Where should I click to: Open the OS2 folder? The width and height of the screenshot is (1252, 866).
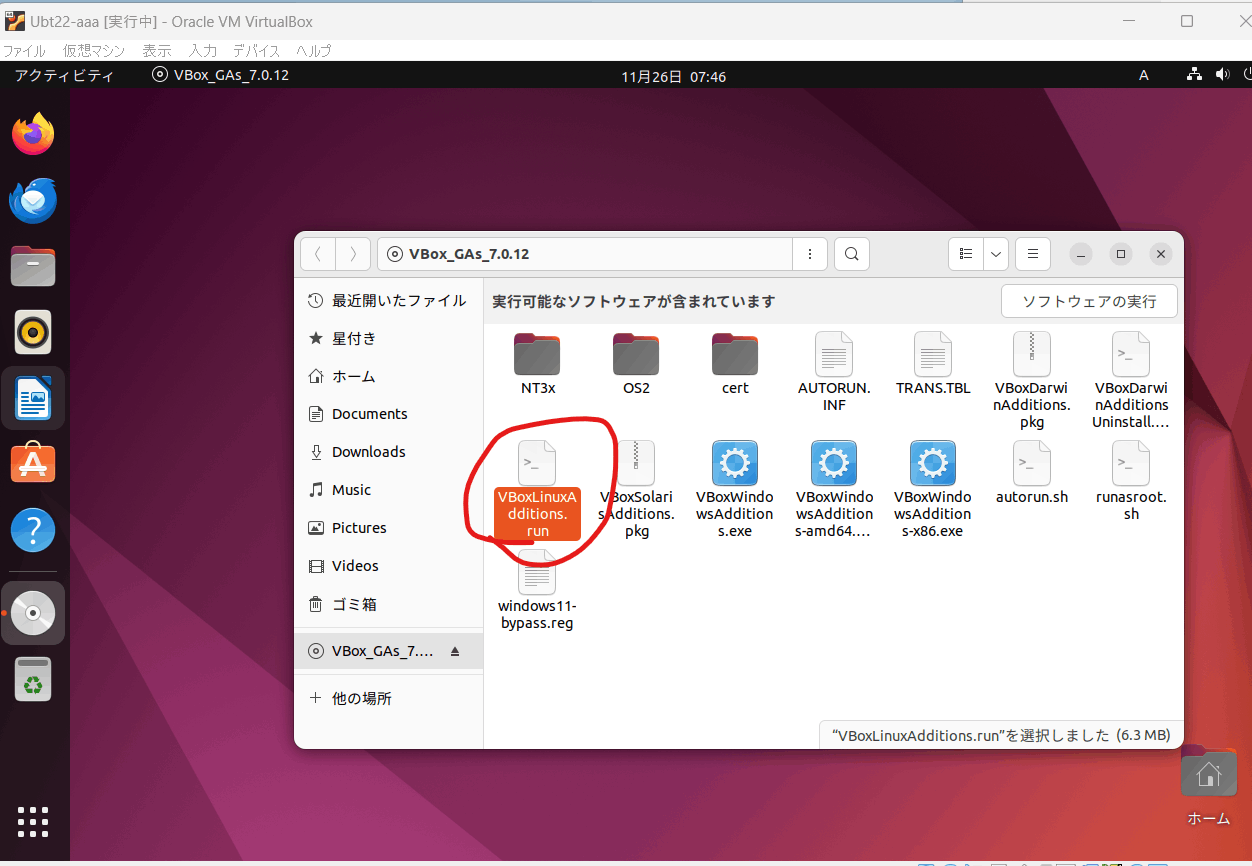tap(636, 354)
